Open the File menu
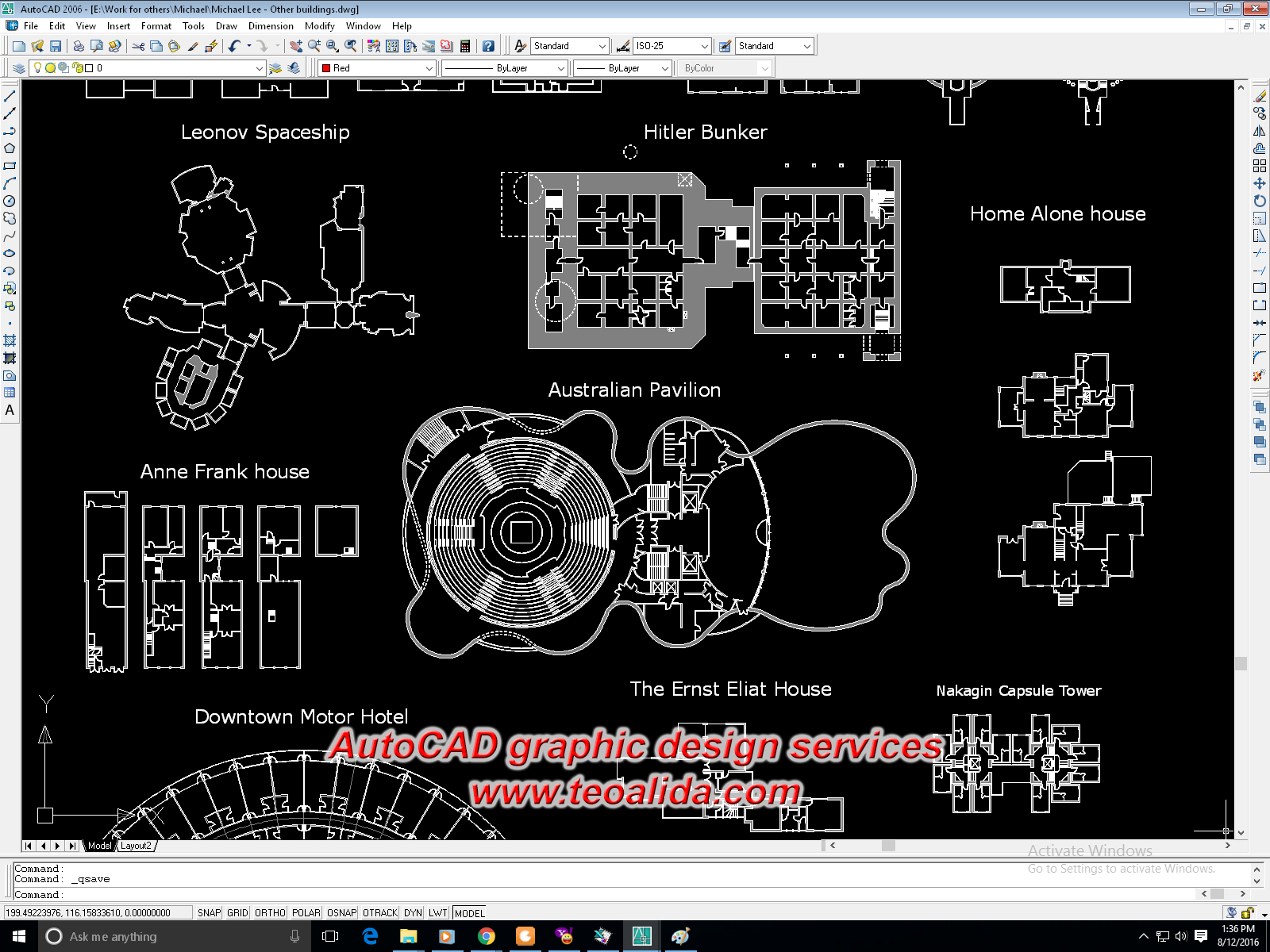 click(x=31, y=26)
